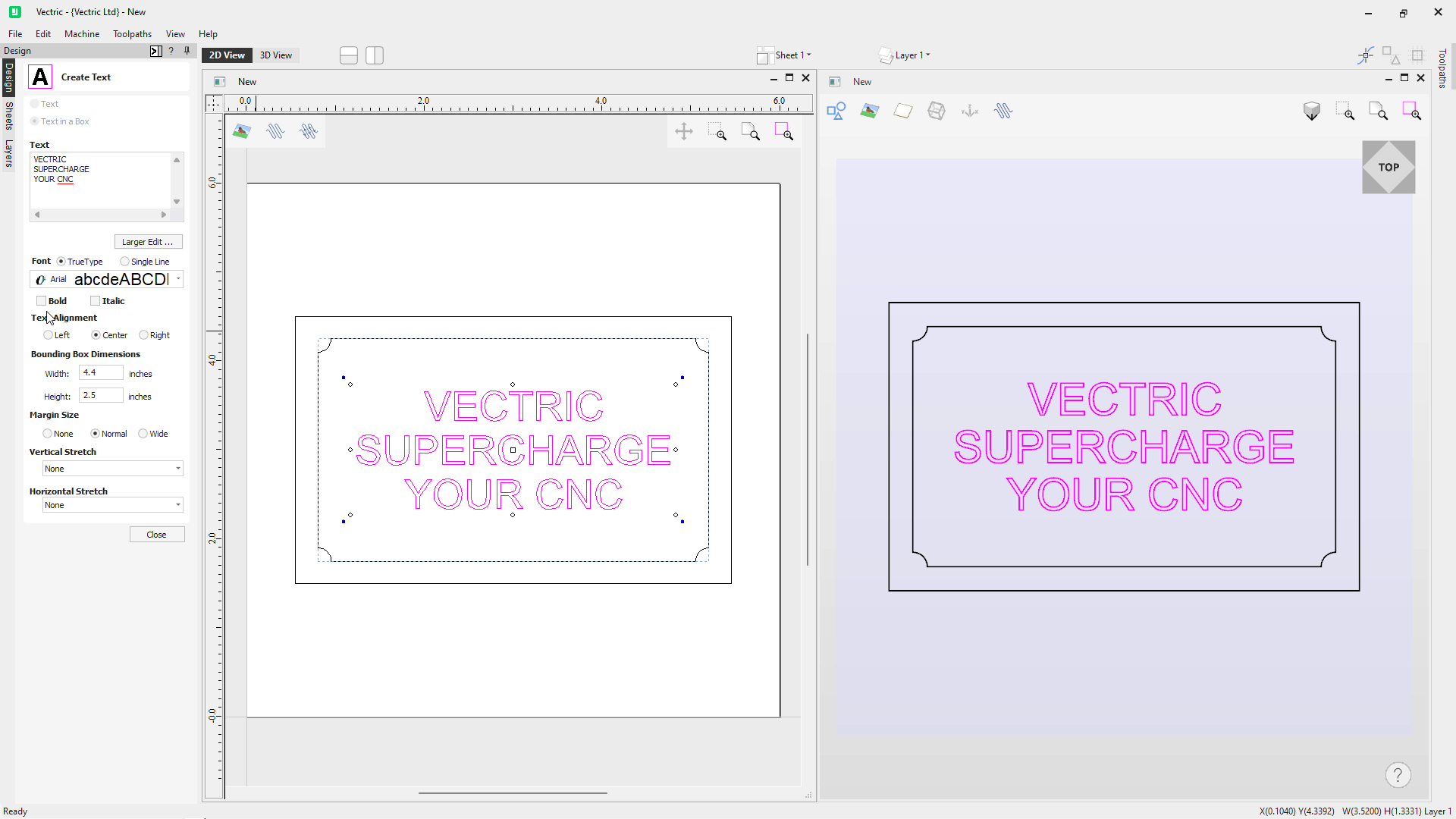This screenshot has height=819, width=1456.
Task: Open the Toolpaths menu
Action: tap(132, 34)
